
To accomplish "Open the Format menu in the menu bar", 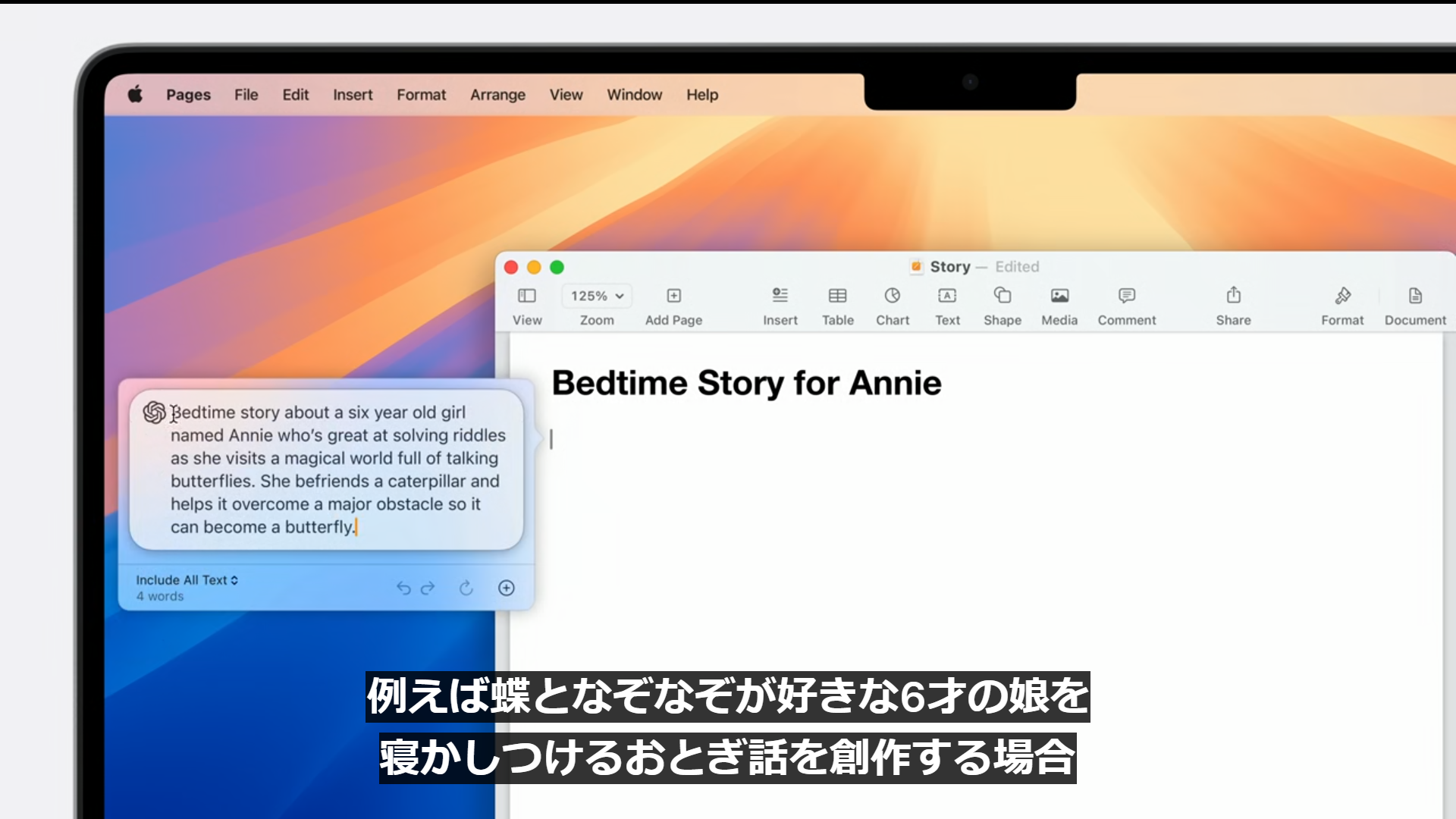I will (x=421, y=95).
